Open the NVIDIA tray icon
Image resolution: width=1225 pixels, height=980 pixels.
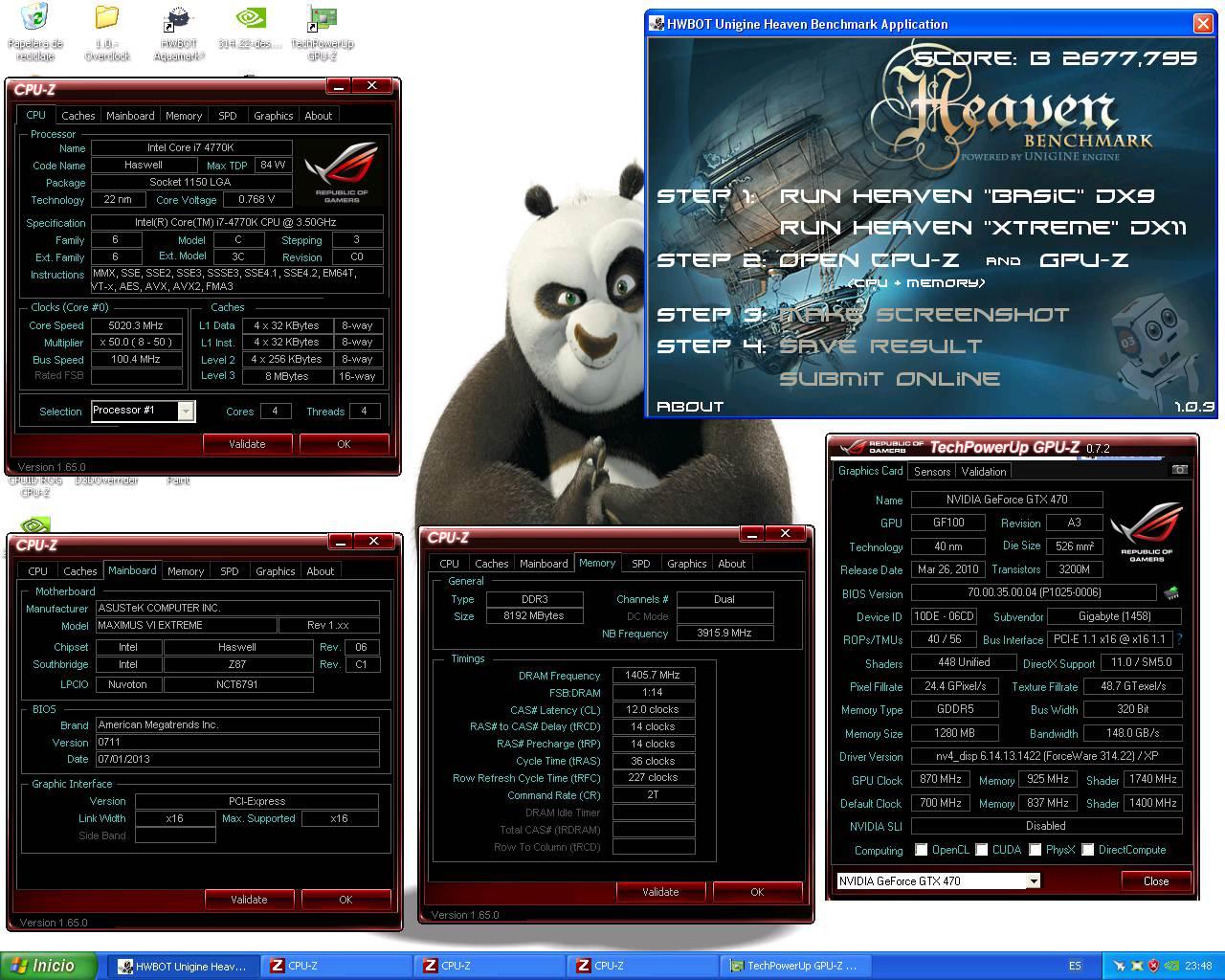[x=1171, y=966]
